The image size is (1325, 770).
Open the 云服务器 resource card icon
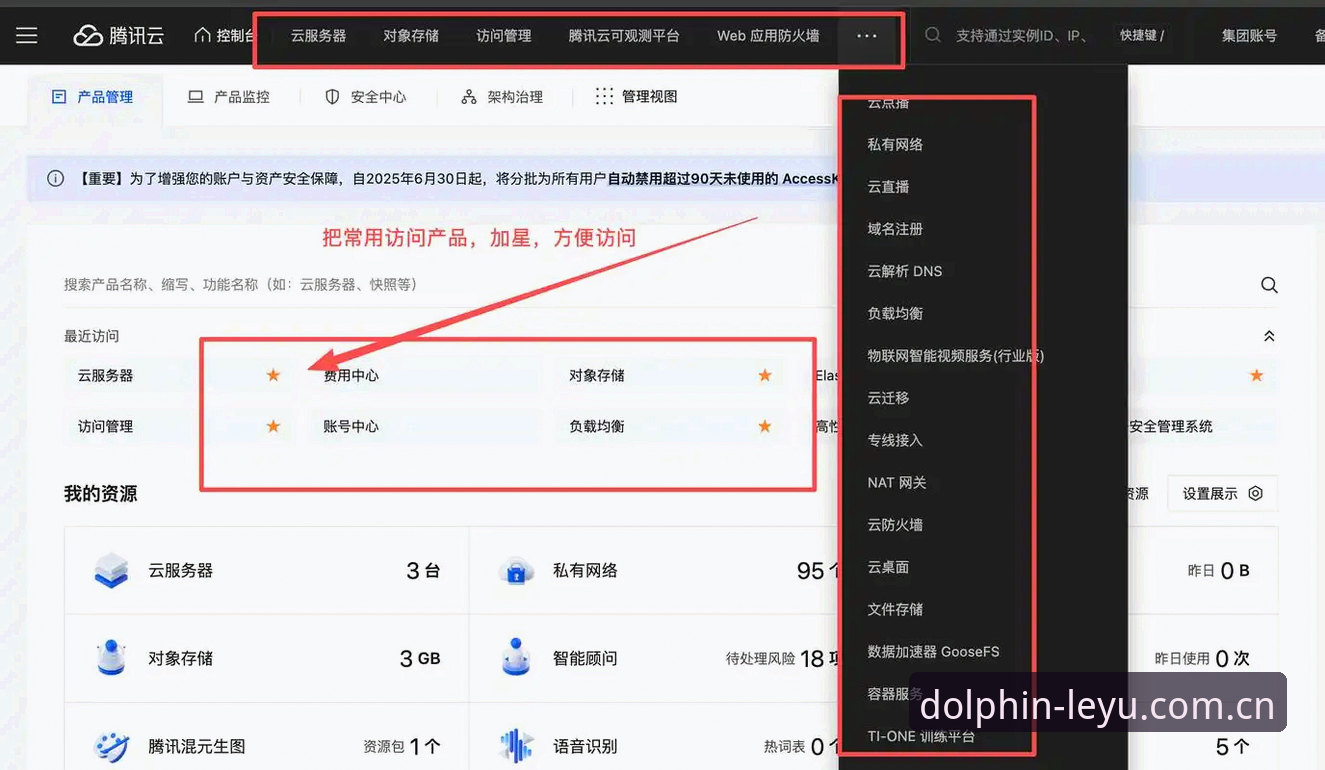click(111, 571)
